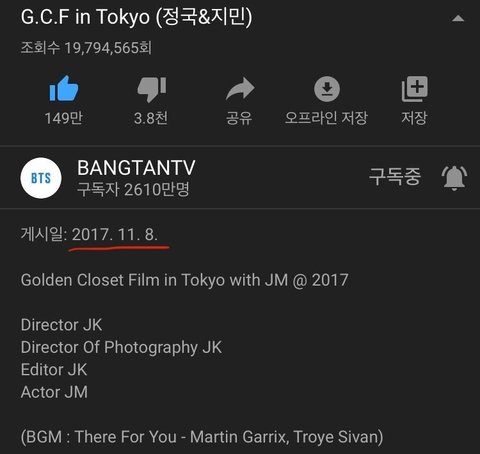Click the BGM There For You credit line
Viewport: 480px width, 454px height.
(202, 437)
